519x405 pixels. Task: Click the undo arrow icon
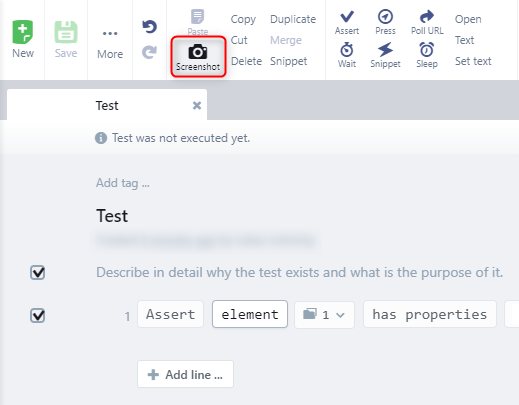[x=149, y=27]
